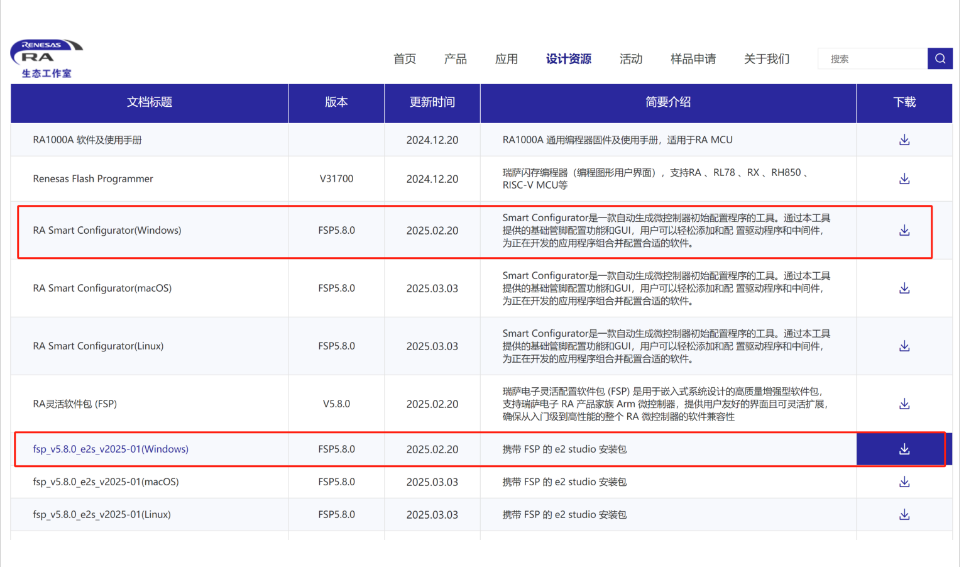
Task: Click RA Smart Configurator(Linux) title
Action: pyautogui.click(x=98, y=346)
